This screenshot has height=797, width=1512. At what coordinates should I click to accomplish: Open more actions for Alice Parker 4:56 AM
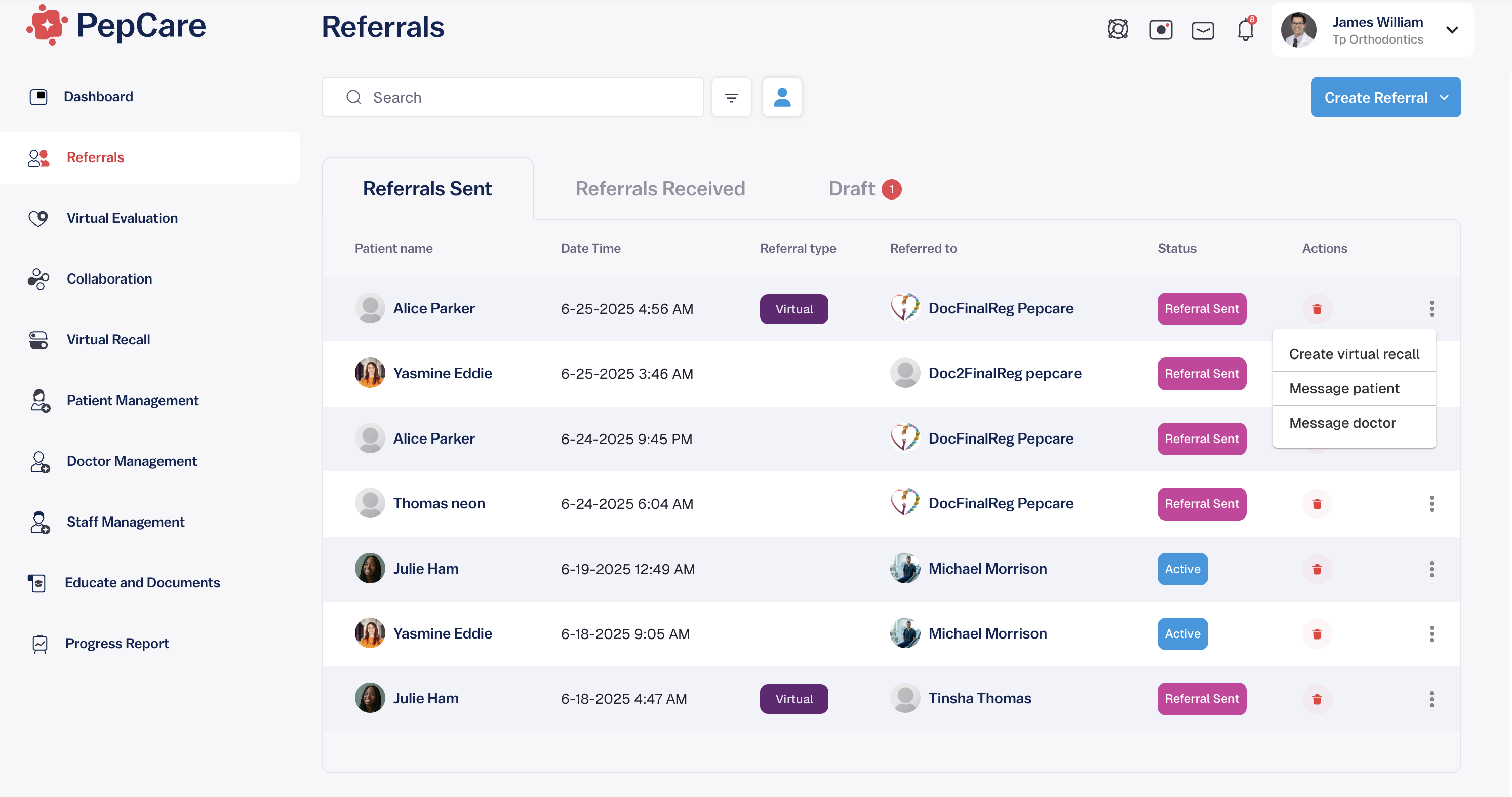coord(1431,309)
